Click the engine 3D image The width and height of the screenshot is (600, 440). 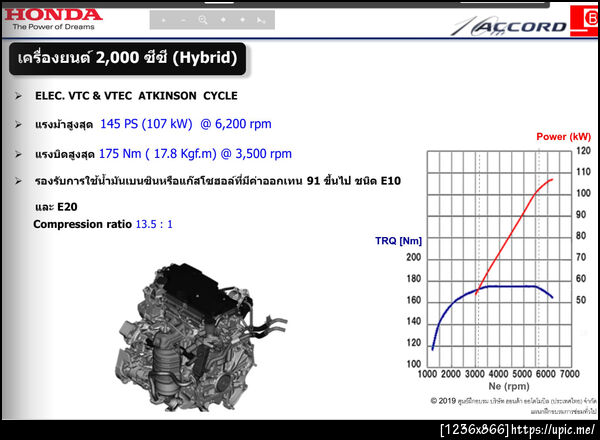(199, 337)
